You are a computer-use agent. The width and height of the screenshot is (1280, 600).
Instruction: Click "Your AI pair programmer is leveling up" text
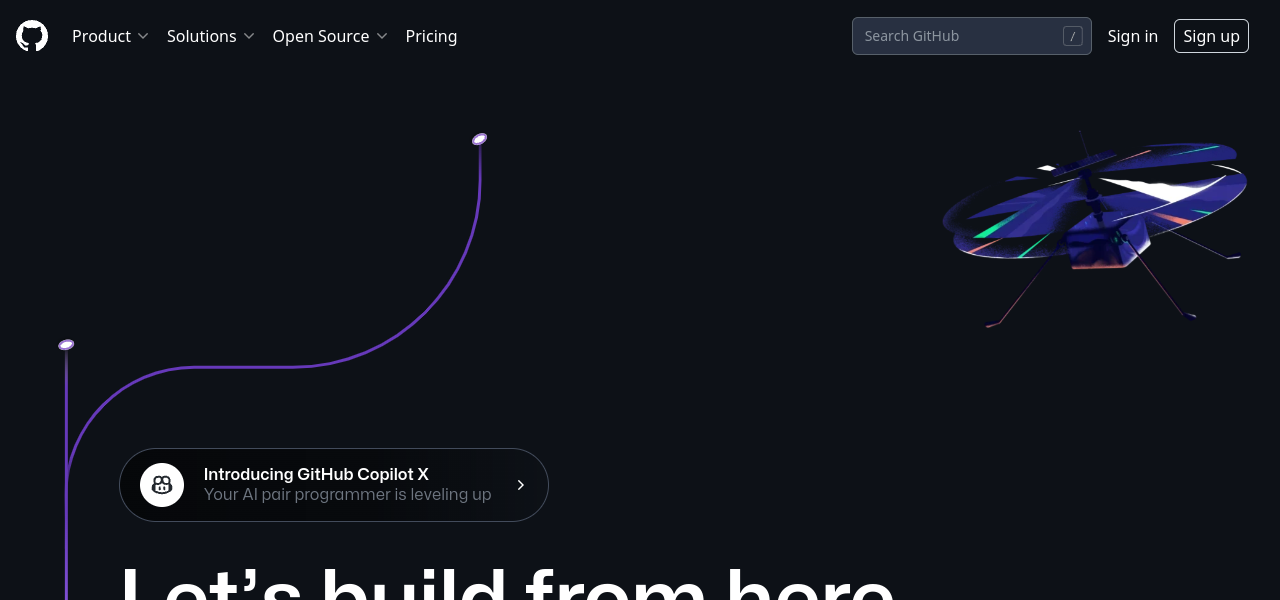point(347,495)
